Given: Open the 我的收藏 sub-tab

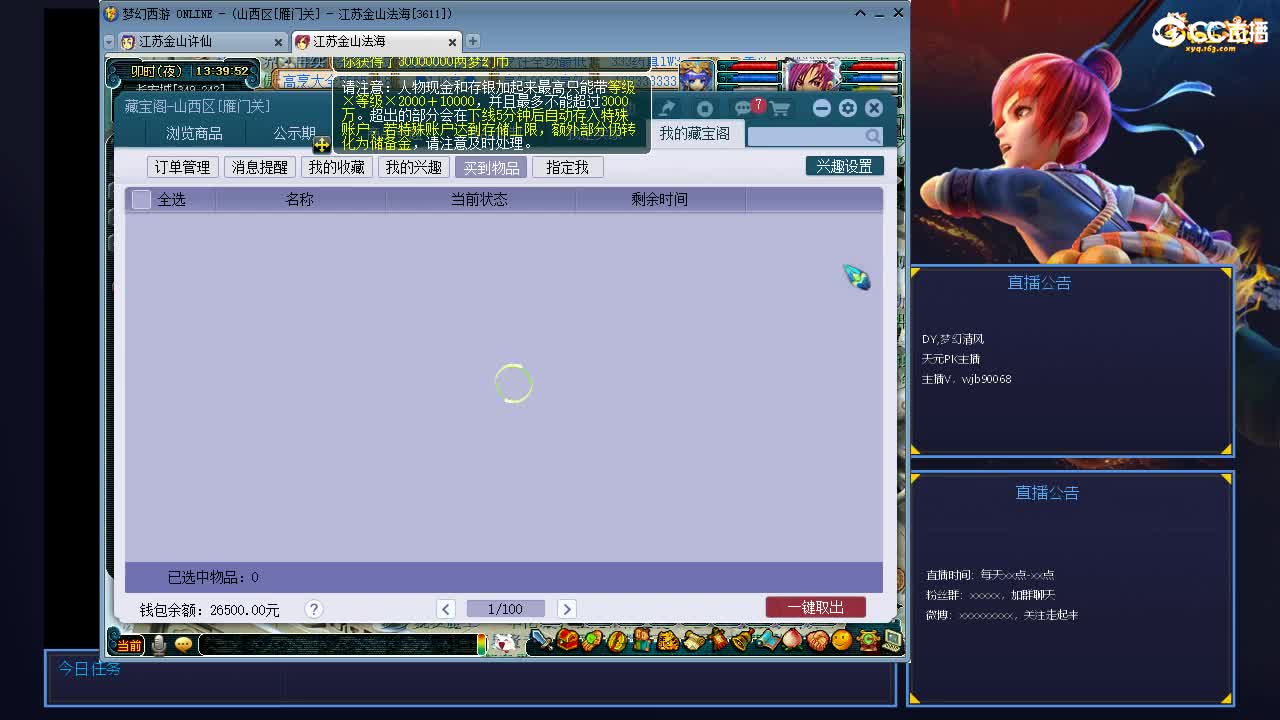Looking at the screenshot, I should [336, 167].
